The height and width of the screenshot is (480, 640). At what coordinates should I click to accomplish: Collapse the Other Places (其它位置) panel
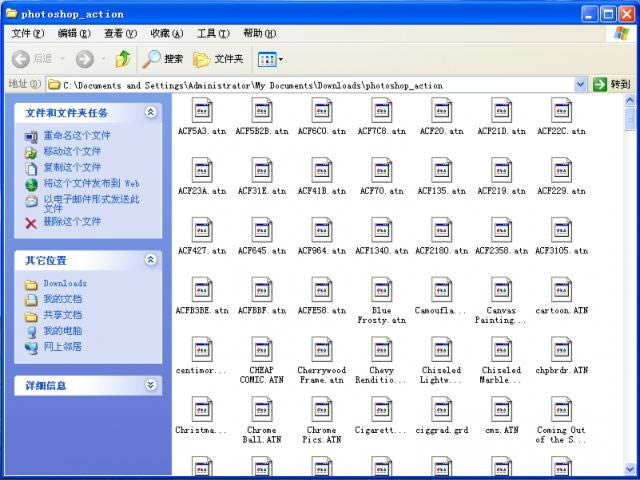pyautogui.click(x=151, y=260)
